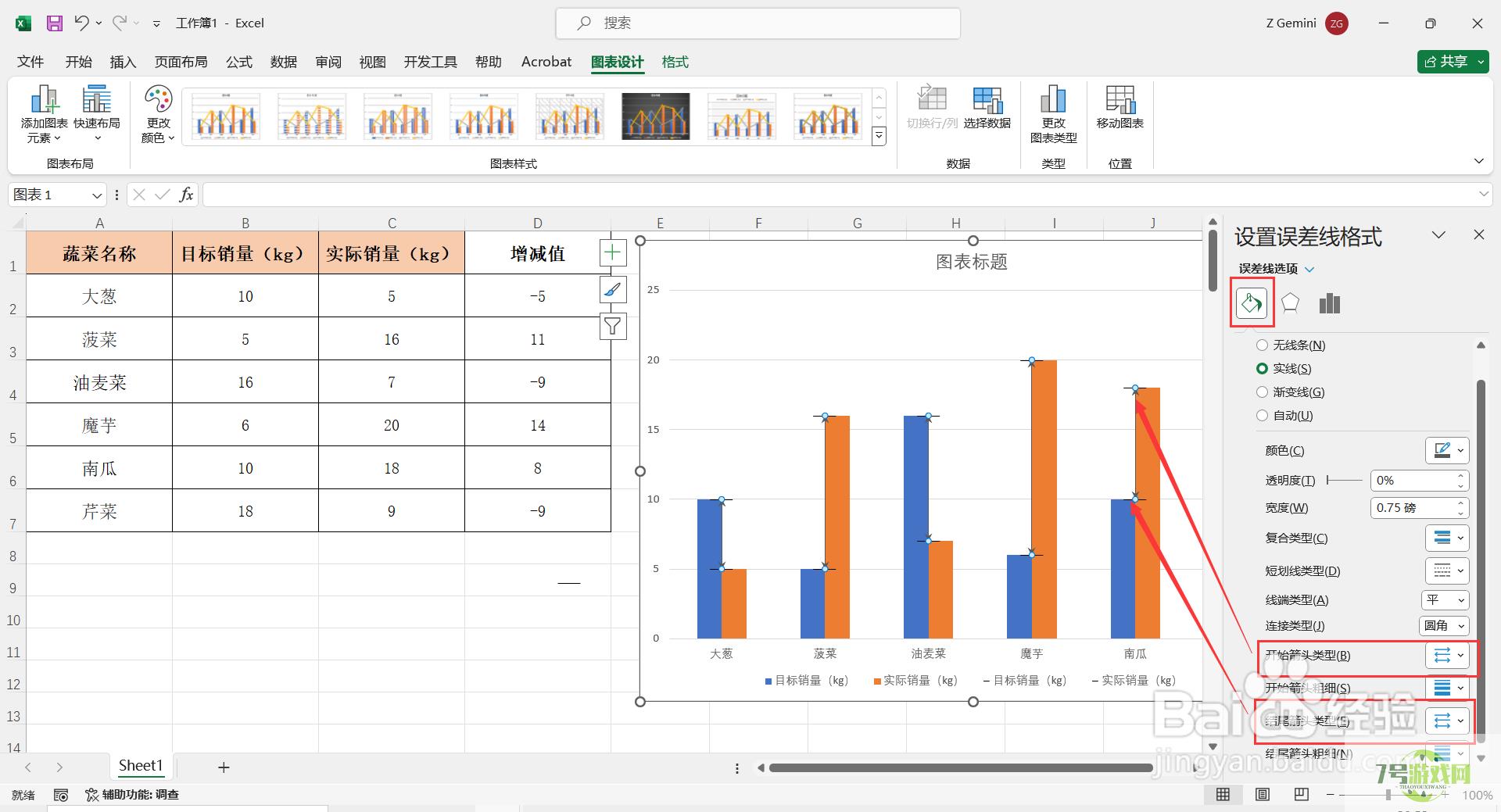
Task: Click the Redo arrow icon
Action: point(119,23)
